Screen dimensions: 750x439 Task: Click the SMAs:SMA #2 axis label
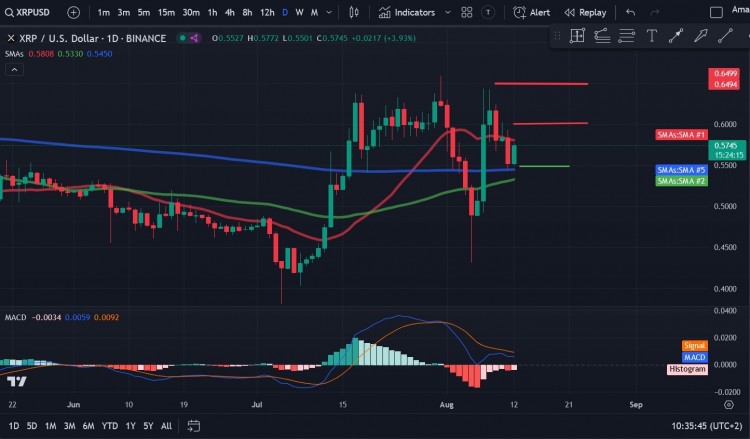[681, 181]
